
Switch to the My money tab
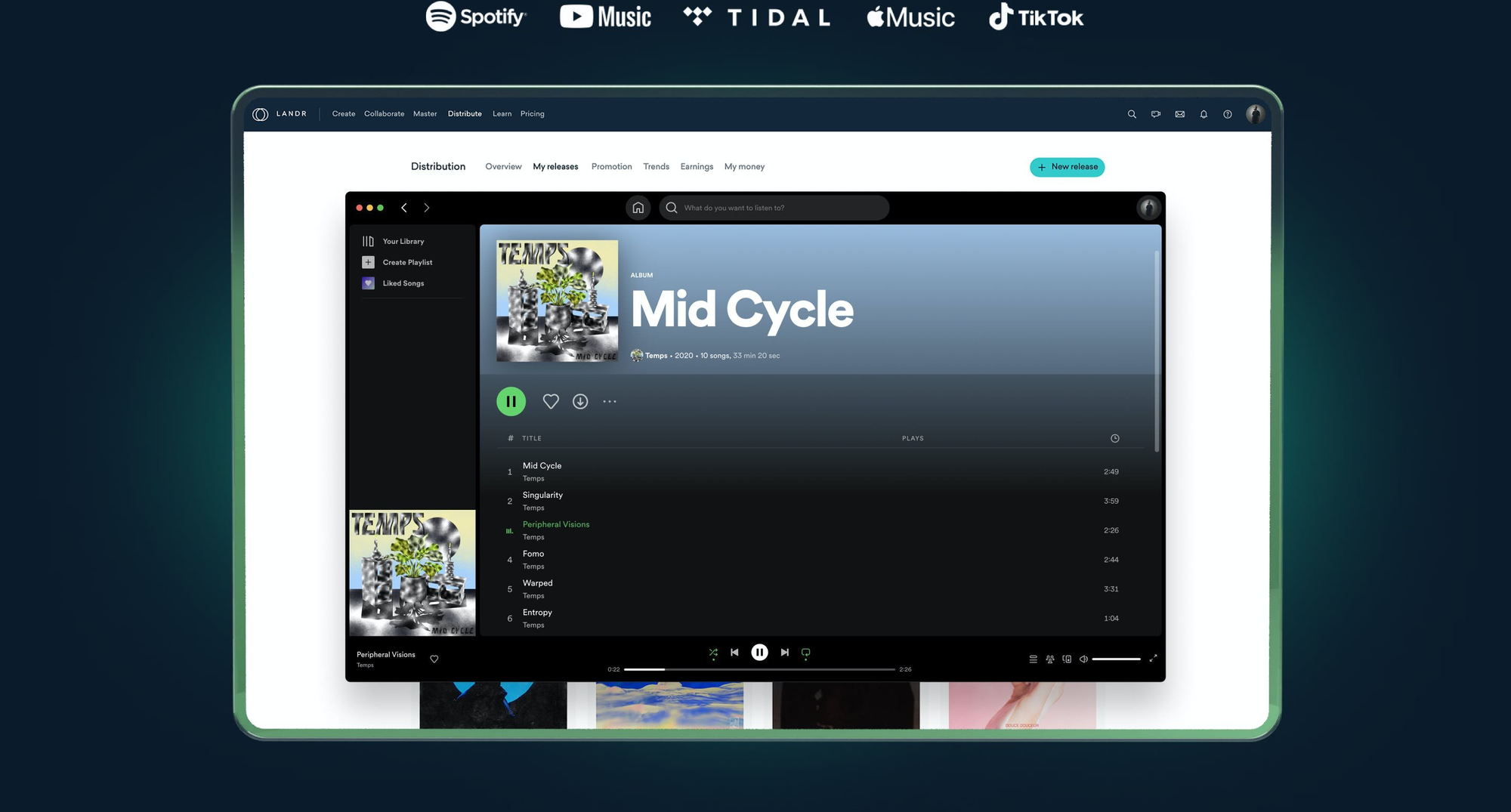click(745, 167)
